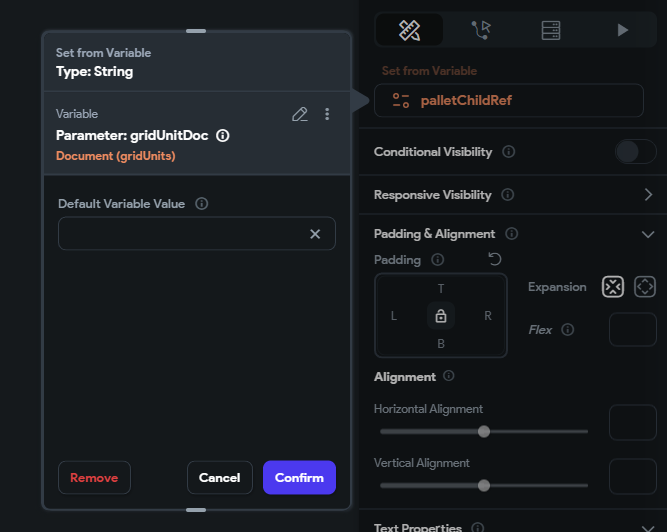Grab the dialog bottom resize handle
Viewport: 667px width, 532px height.
click(x=196, y=510)
